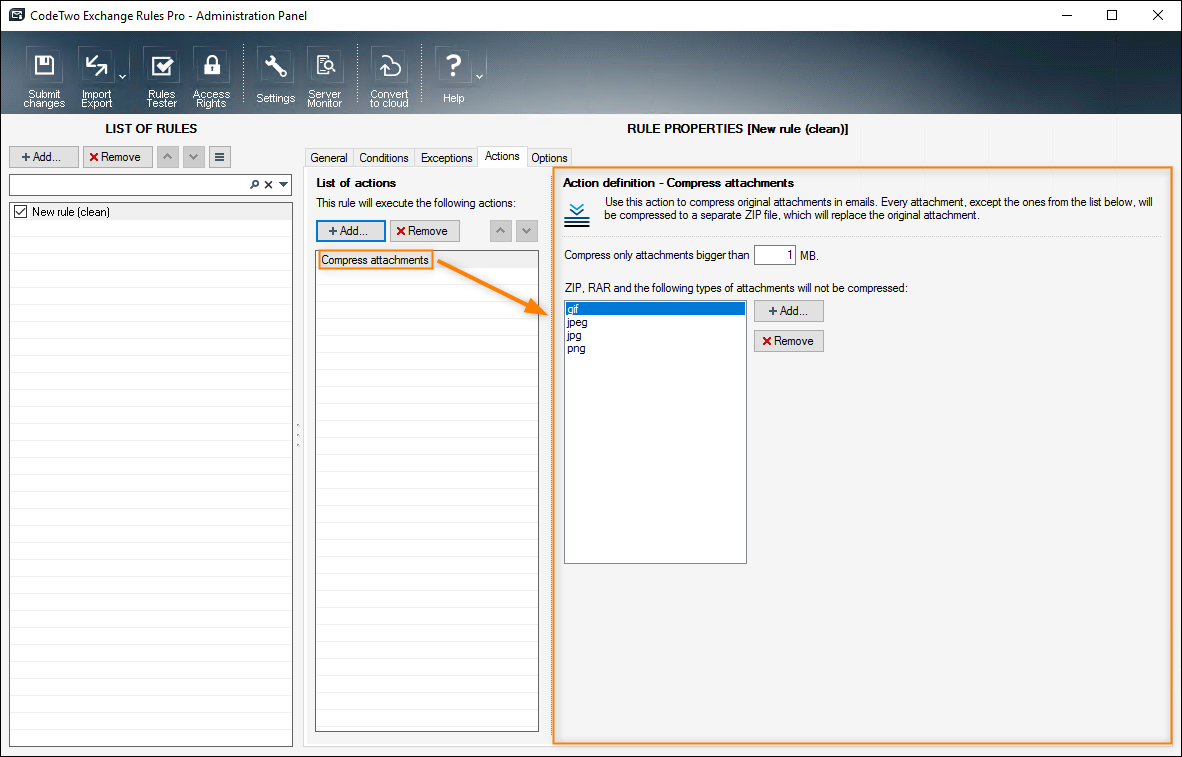This screenshot has width=1182, height=757.
Task: Move the action down in the actions list
Action: coord(527,231)
